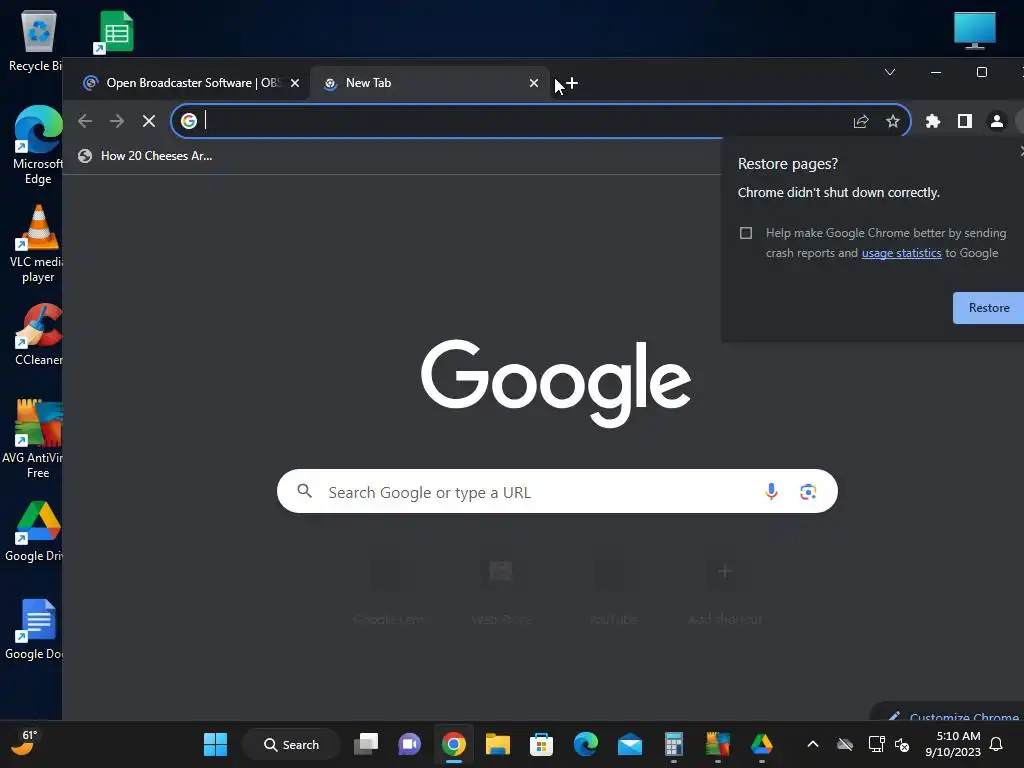Search by image with Google Lens icon

(x=808, y=492)
